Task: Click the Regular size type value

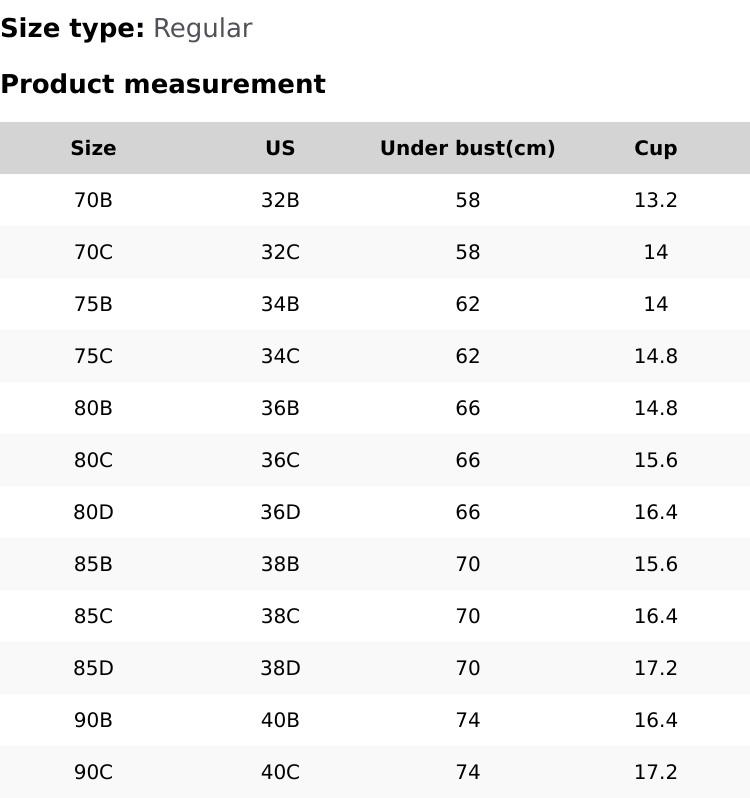Action: [x=202, y=29]
